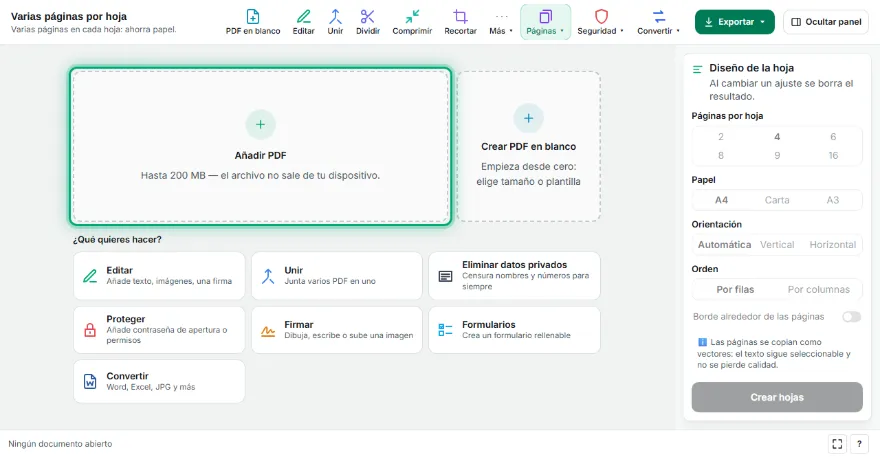
Task: Click the Convertir arrows icon in toolbar
Action: click(659, 16)
